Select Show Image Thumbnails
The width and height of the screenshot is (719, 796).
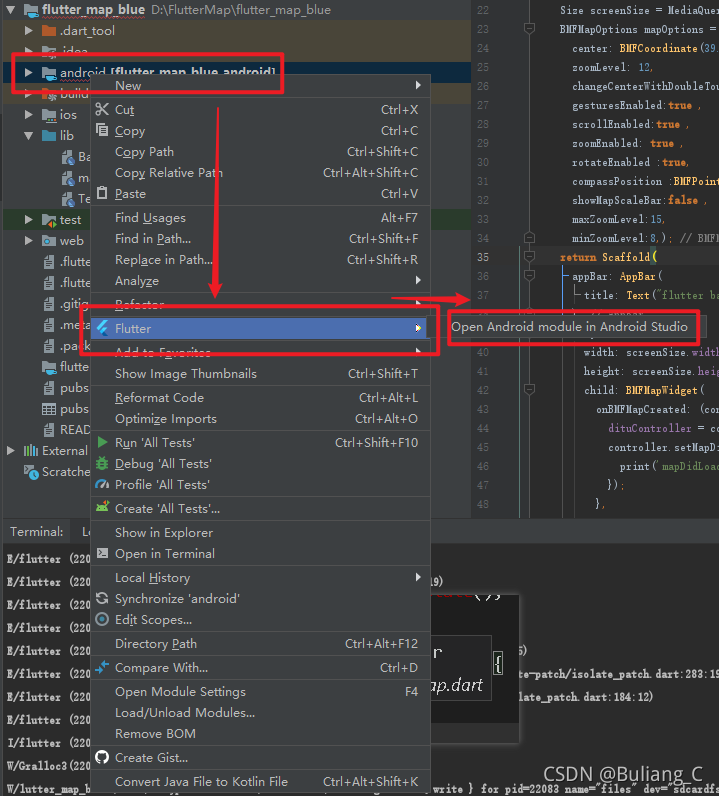point(260,373)
